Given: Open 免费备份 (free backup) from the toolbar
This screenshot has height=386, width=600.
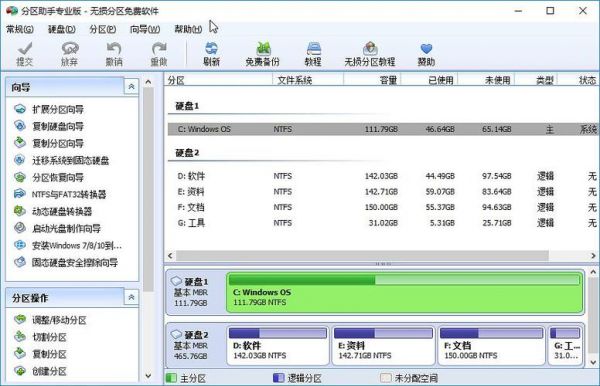Looking at the screenshot, I should click(x=262, y=54).
